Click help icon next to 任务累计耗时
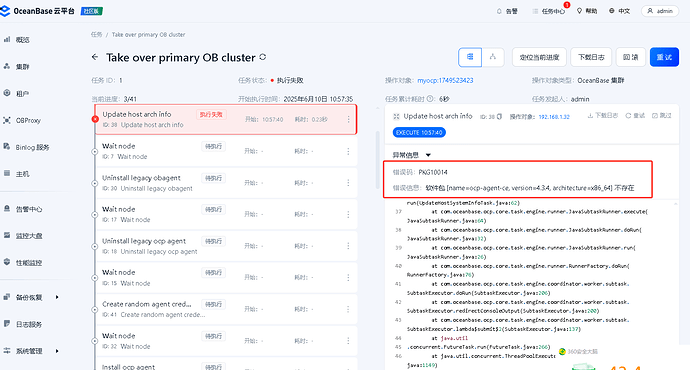 (x=430, y=99)
